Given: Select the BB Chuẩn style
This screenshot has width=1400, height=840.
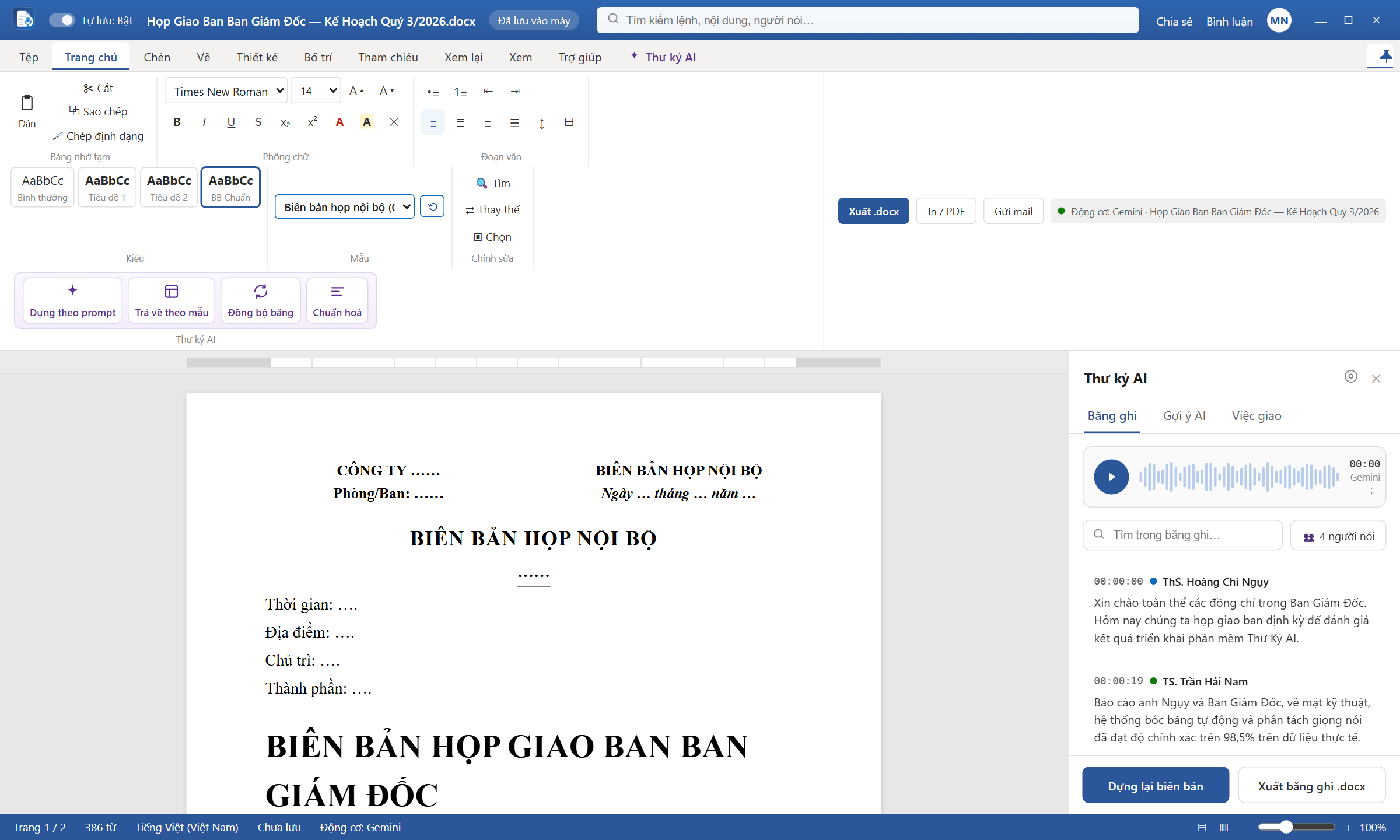Looking at the screenshot, I should tap(230, 187).
